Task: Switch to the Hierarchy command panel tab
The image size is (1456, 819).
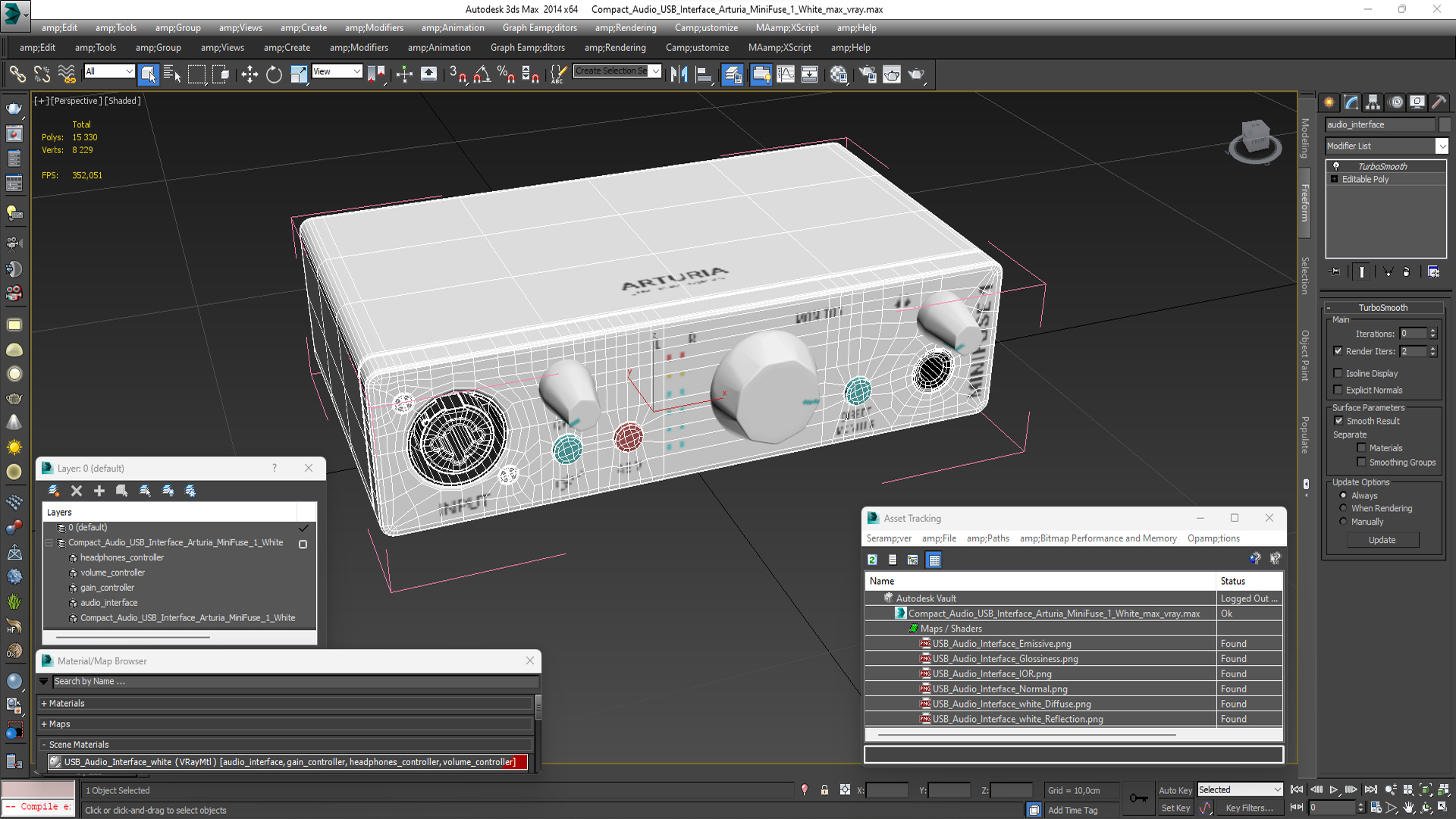Action: [1373, 102]
